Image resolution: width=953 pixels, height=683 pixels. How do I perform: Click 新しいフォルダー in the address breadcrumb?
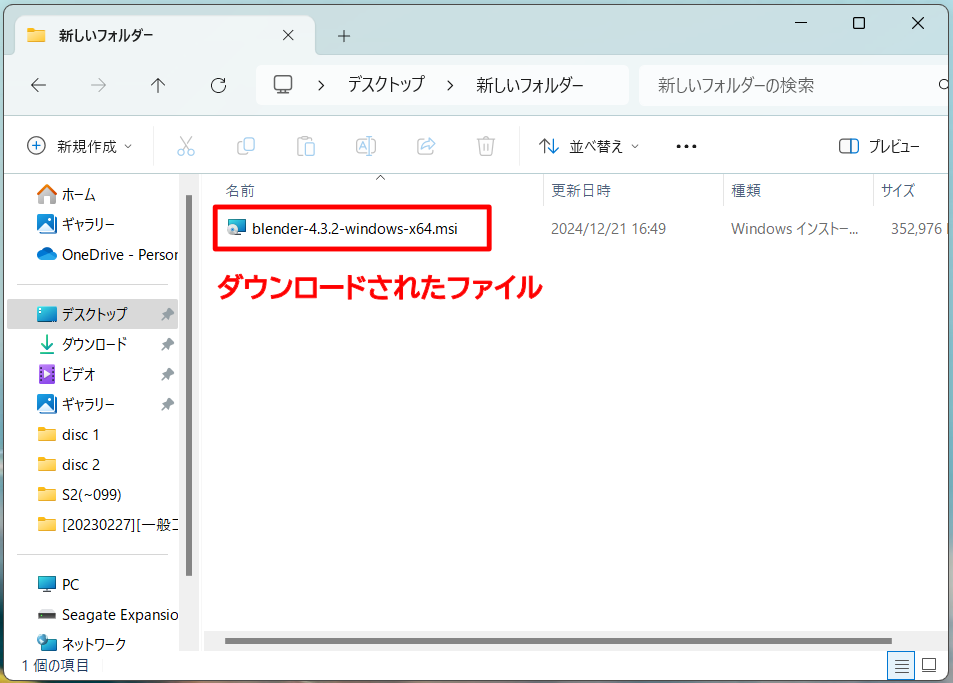click(x=529, y=84)
